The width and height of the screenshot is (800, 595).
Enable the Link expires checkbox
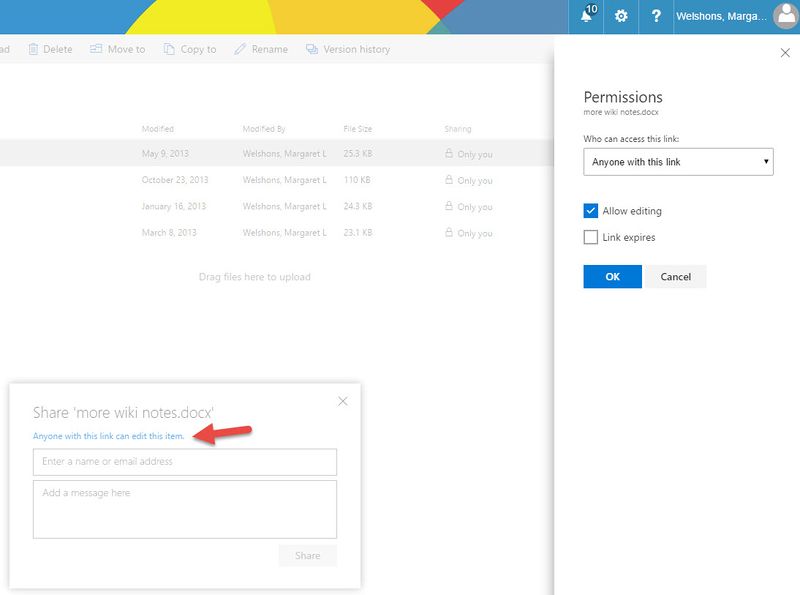(x=591, y=237)
